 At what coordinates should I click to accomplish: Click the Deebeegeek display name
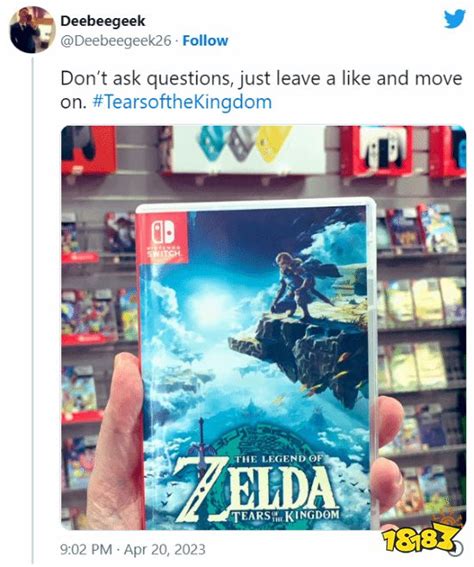102,21
